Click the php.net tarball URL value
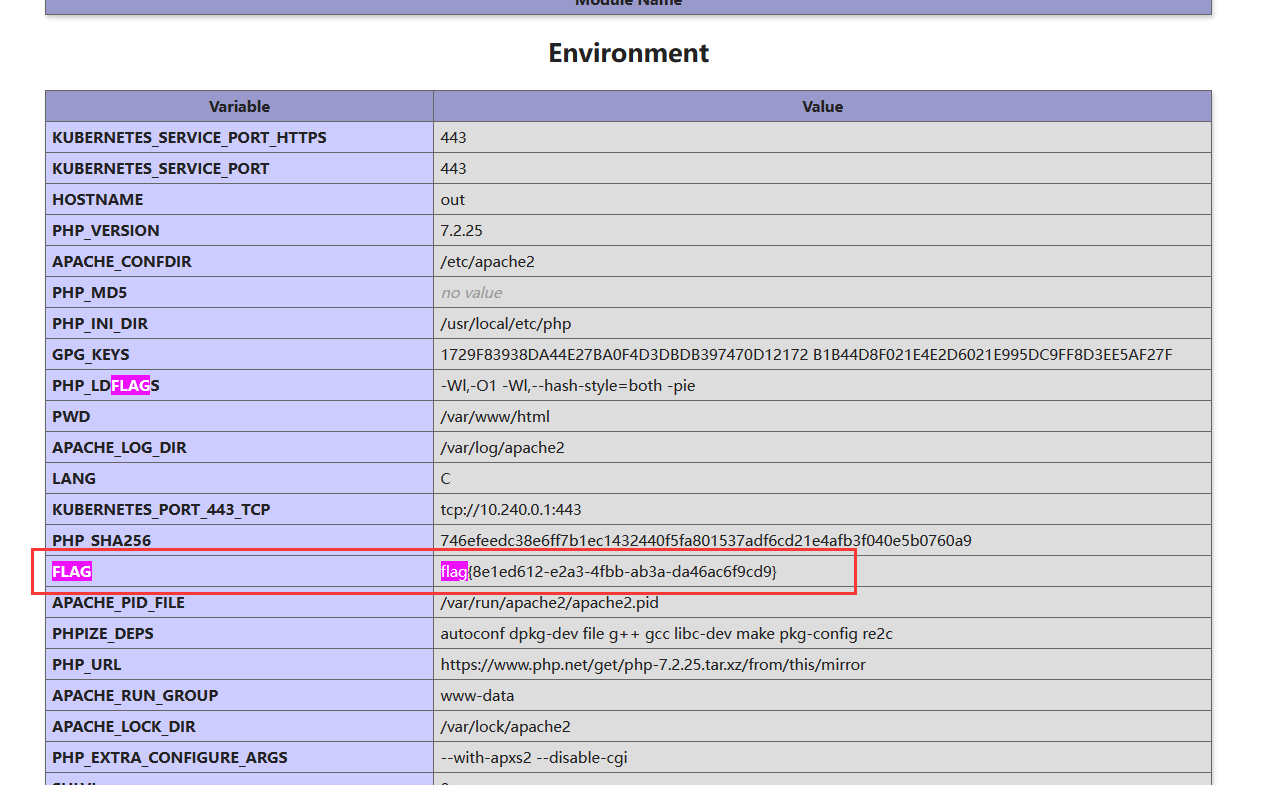The image size is (1287, 785). pos(653,664)
